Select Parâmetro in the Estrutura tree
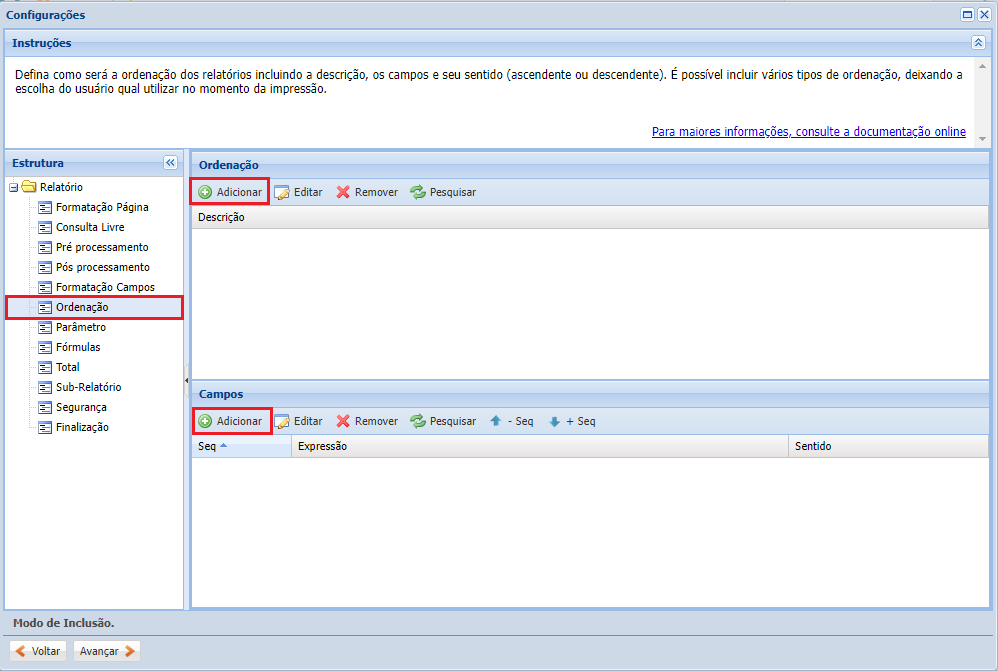 click(82, 327)
